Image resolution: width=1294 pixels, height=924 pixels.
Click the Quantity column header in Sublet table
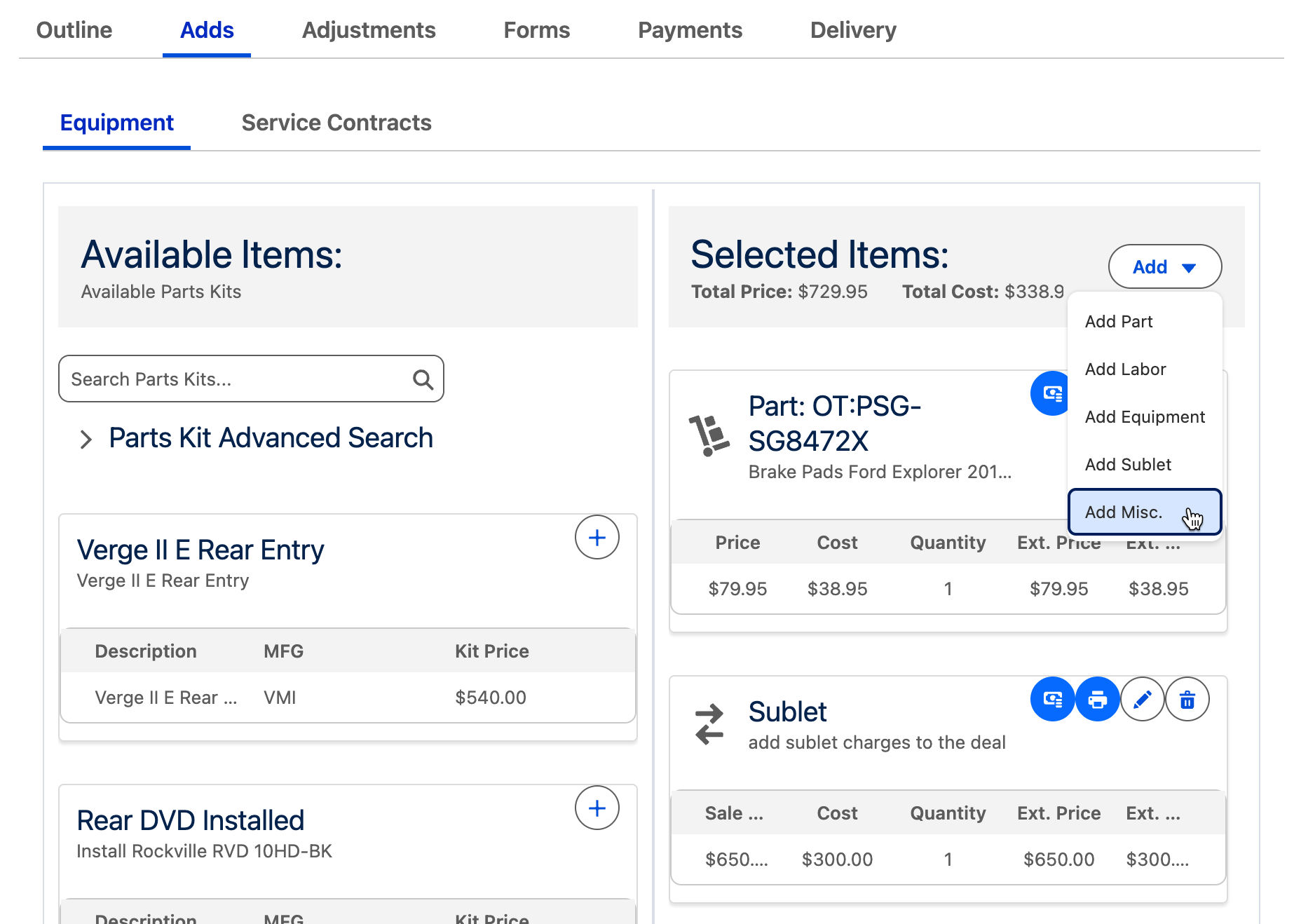point(948,813)
